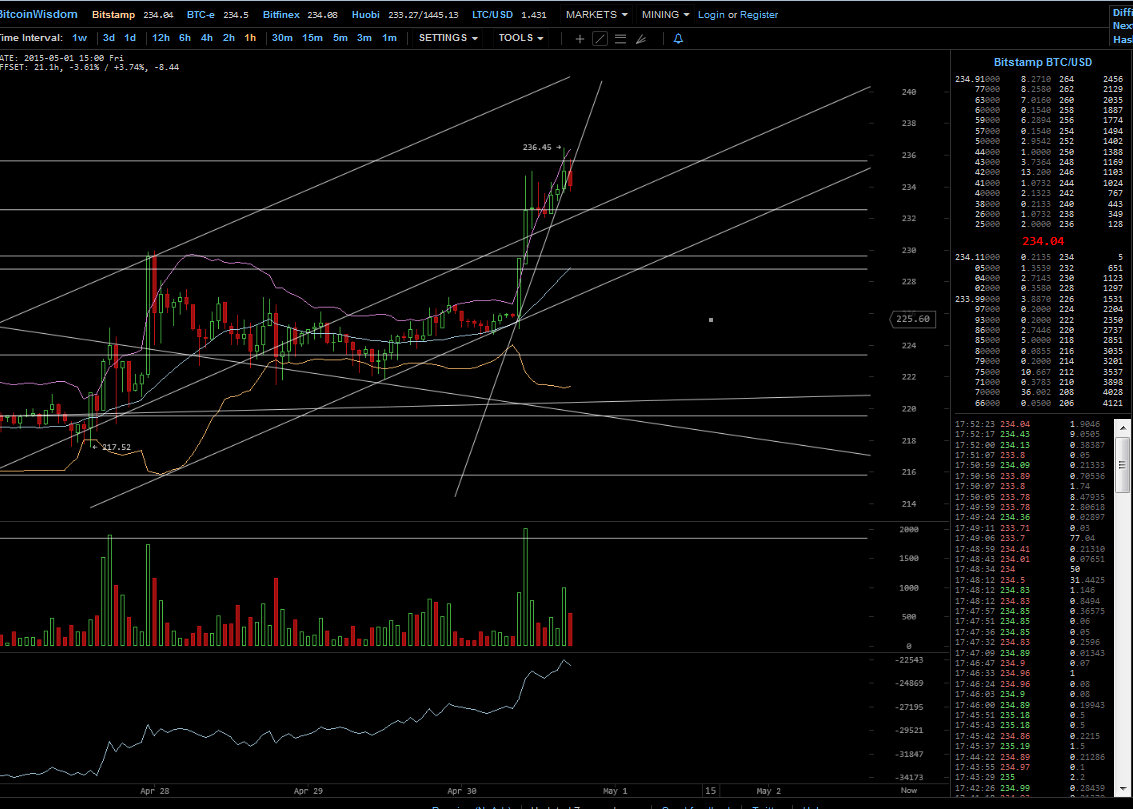Select the crosshair cursor tool
1133x809 pixels.
580,39
